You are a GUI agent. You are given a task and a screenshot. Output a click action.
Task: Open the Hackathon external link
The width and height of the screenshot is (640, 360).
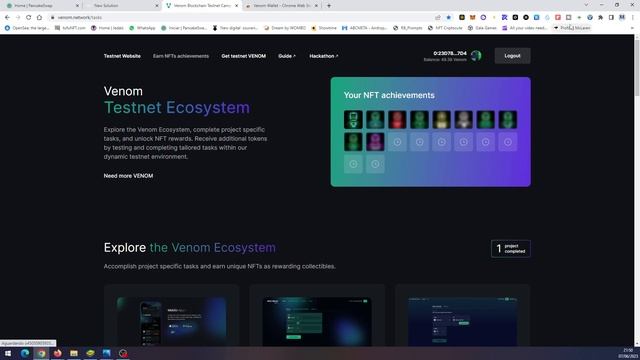click(324, 56)
